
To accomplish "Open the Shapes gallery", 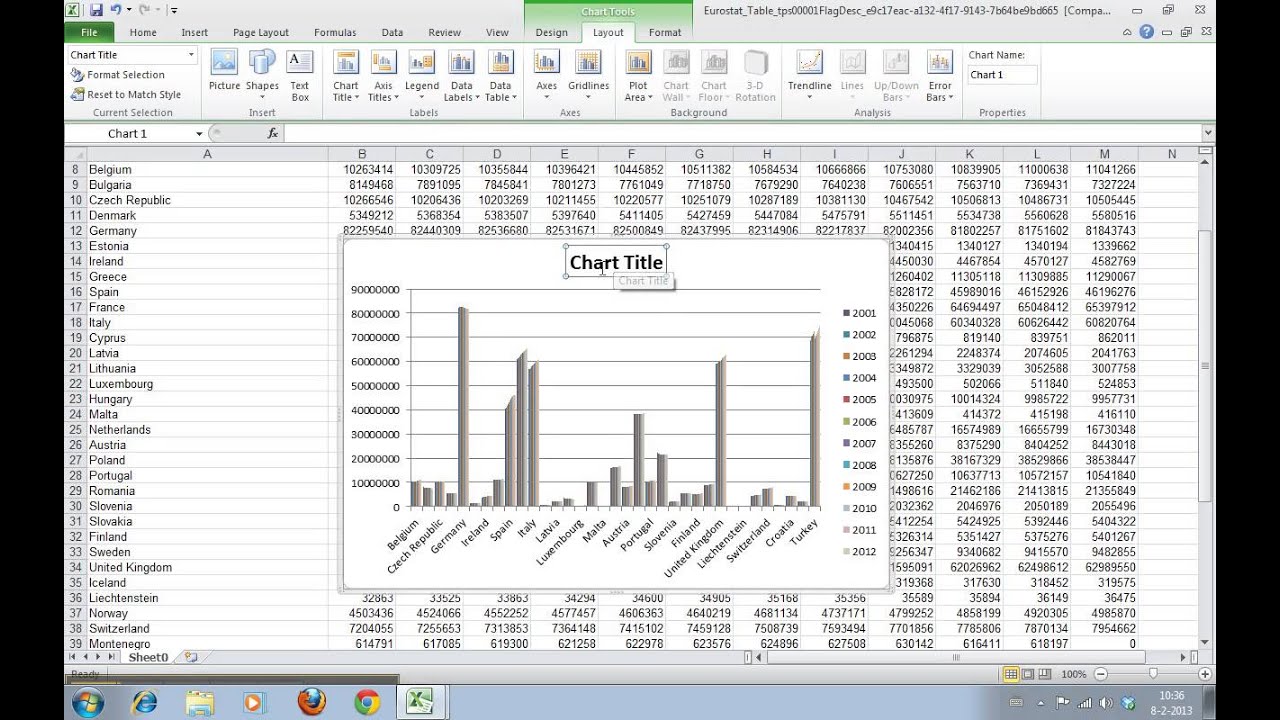I will 262,75.
